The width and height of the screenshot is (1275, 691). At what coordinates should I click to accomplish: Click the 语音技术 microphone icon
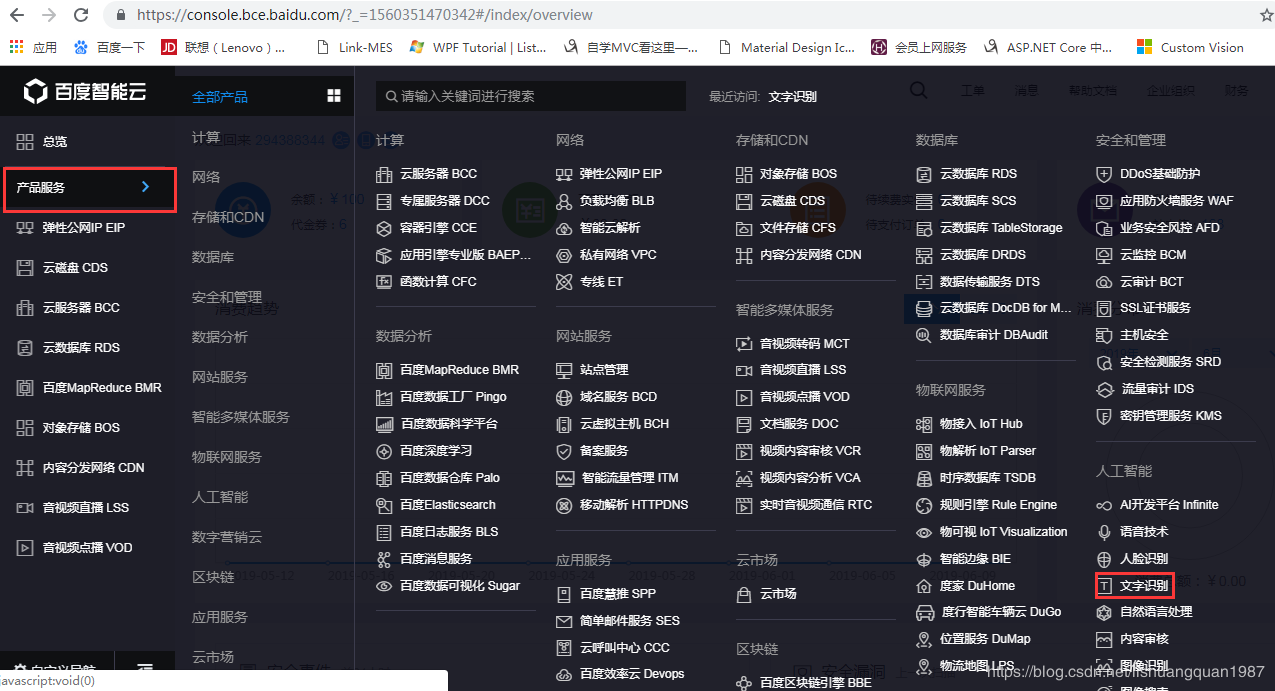[x=1104, y=532]
